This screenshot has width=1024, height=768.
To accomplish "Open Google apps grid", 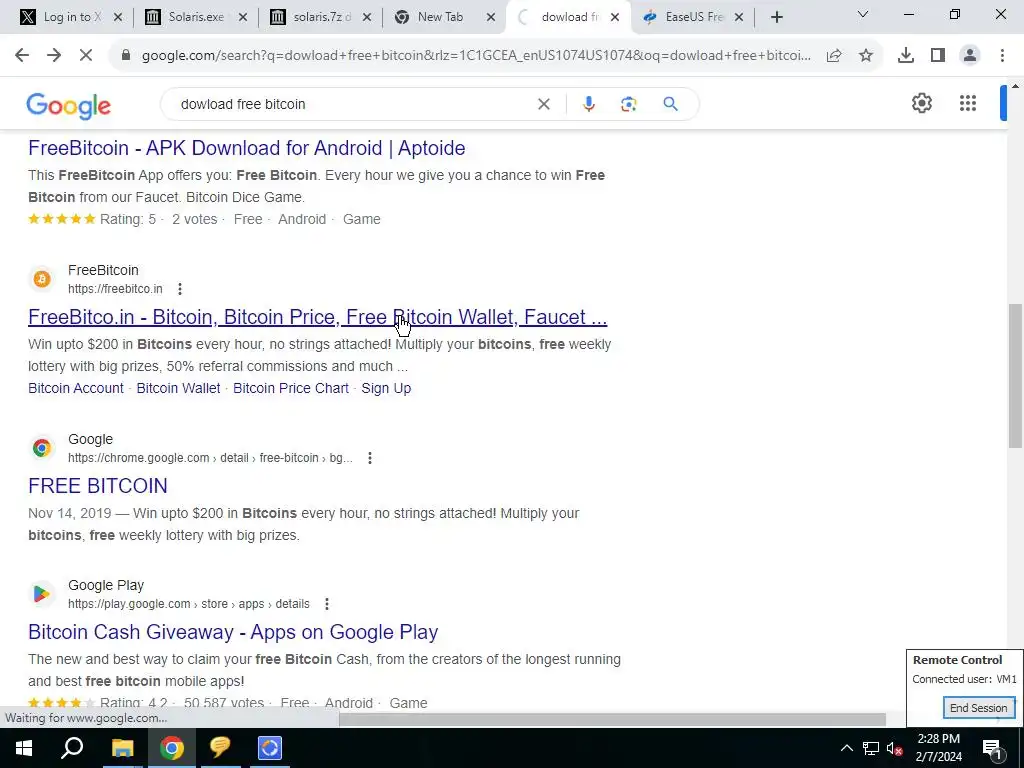I will [968, 103].
